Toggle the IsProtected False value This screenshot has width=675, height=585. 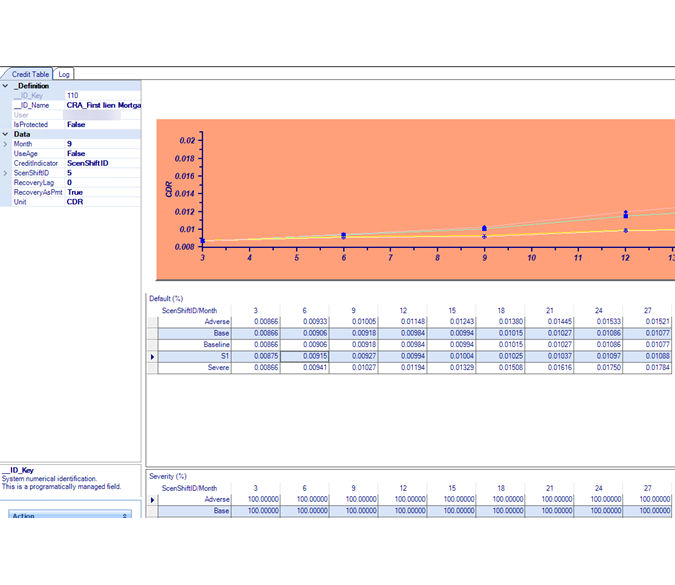[76, 125]
